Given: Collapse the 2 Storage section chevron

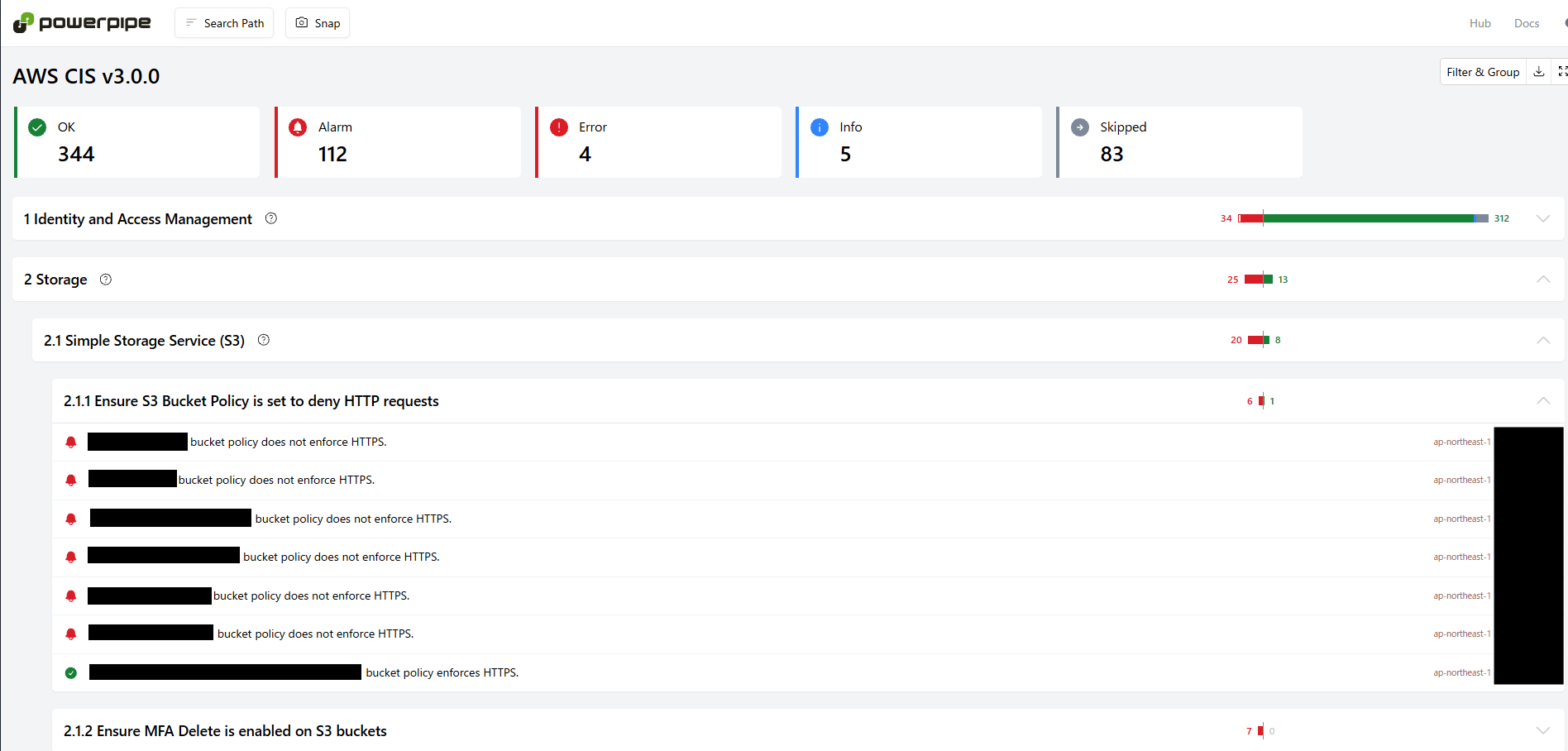Looking at the screenshot, I should point(1542,279).
